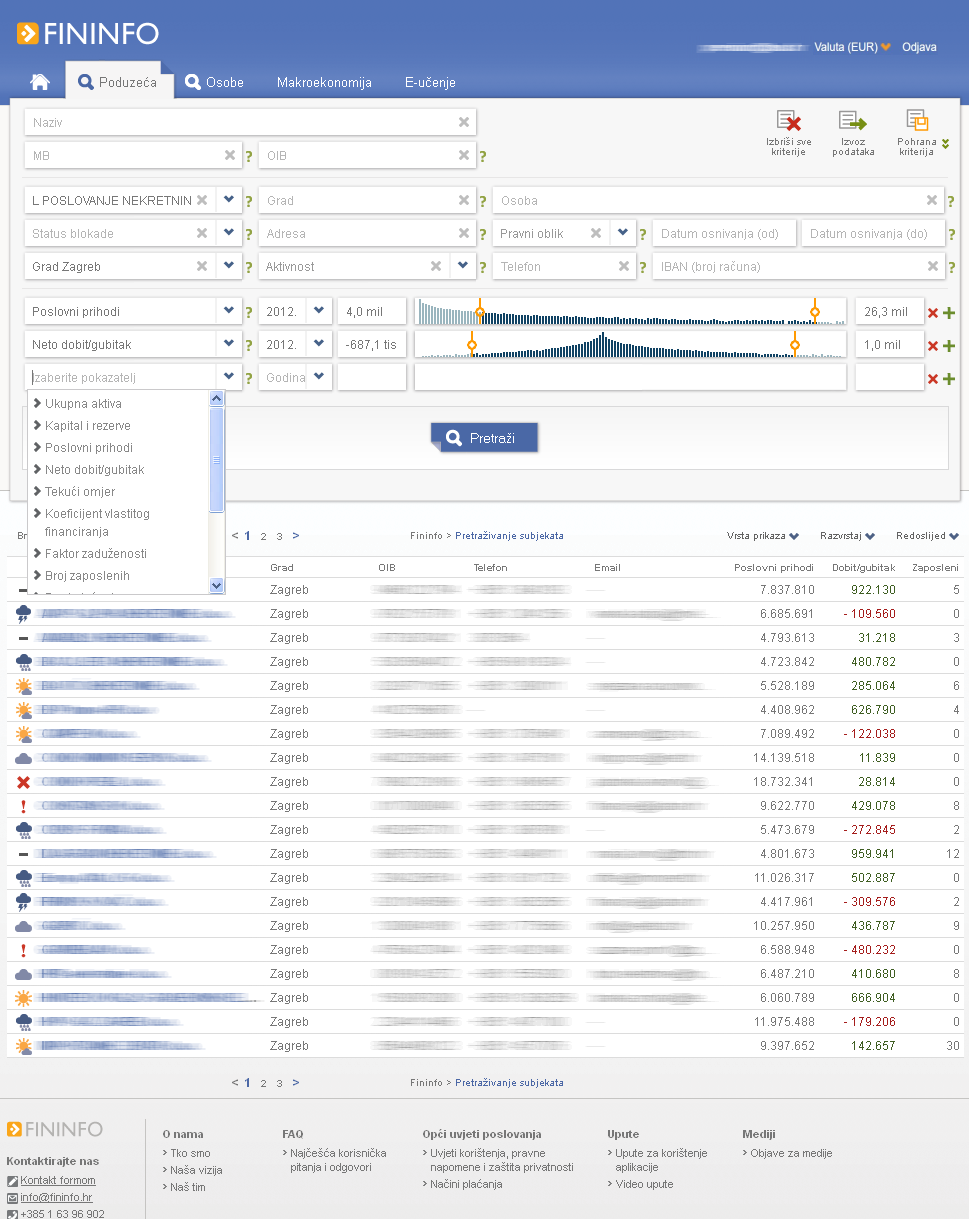The image size is (969, 1219).
Task: Click help question mark beside OIB
Action: (x=483, y=157)
